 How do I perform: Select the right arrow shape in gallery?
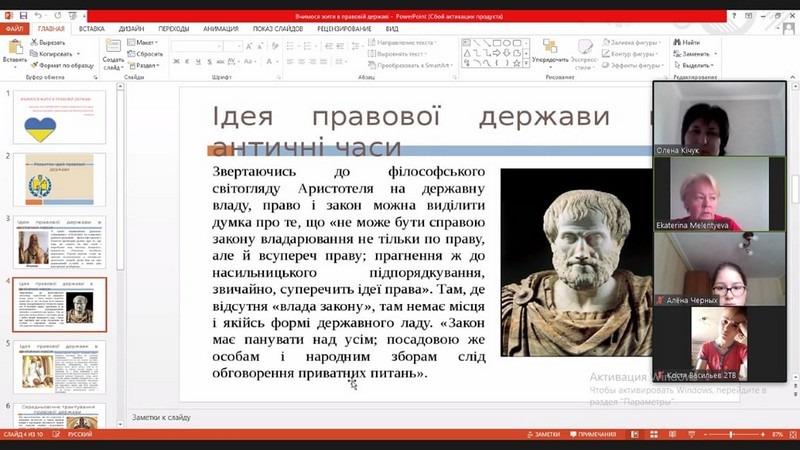click(496, 53)
